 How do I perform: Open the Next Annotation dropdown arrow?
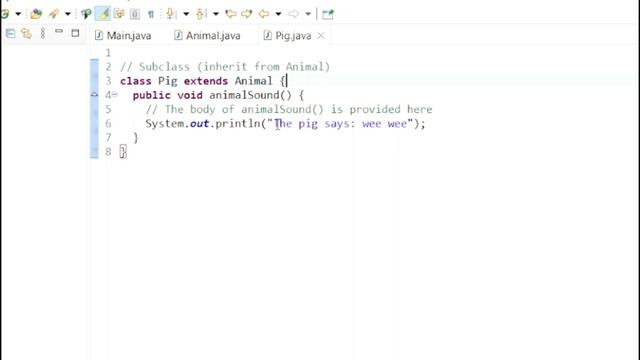(x=186, y=14)
